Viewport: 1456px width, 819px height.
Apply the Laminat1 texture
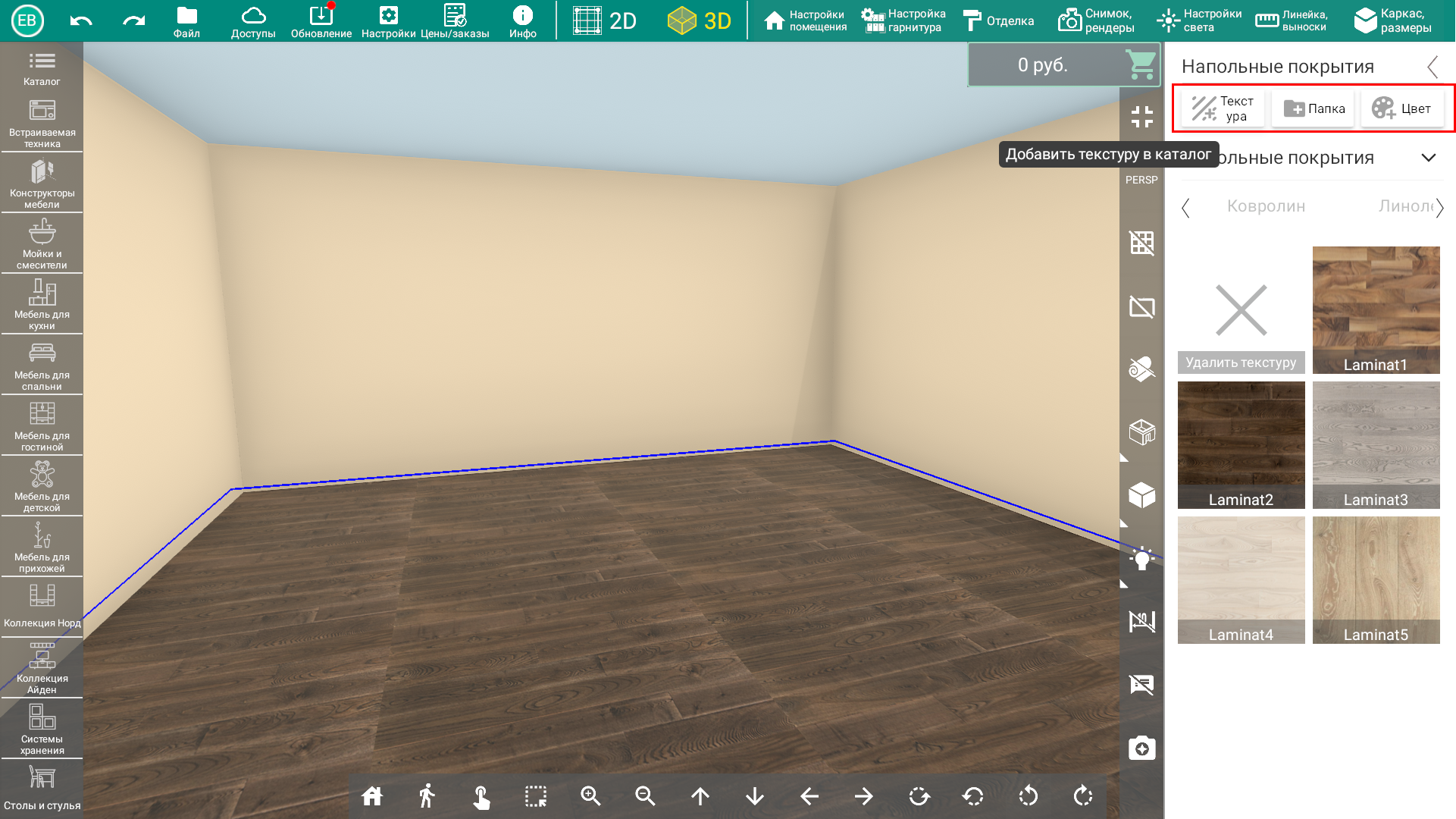coord(1376,310)
